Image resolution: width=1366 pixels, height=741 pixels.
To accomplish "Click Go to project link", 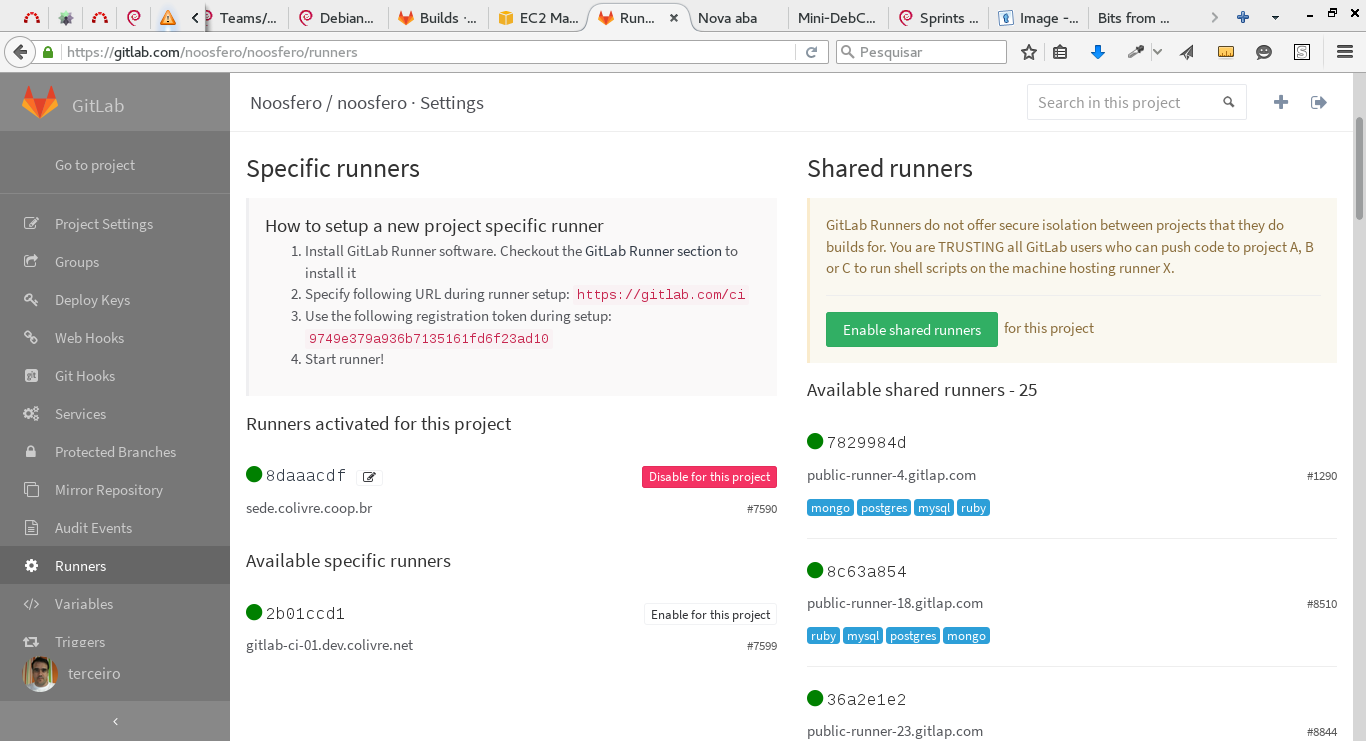I will point(95,165).
